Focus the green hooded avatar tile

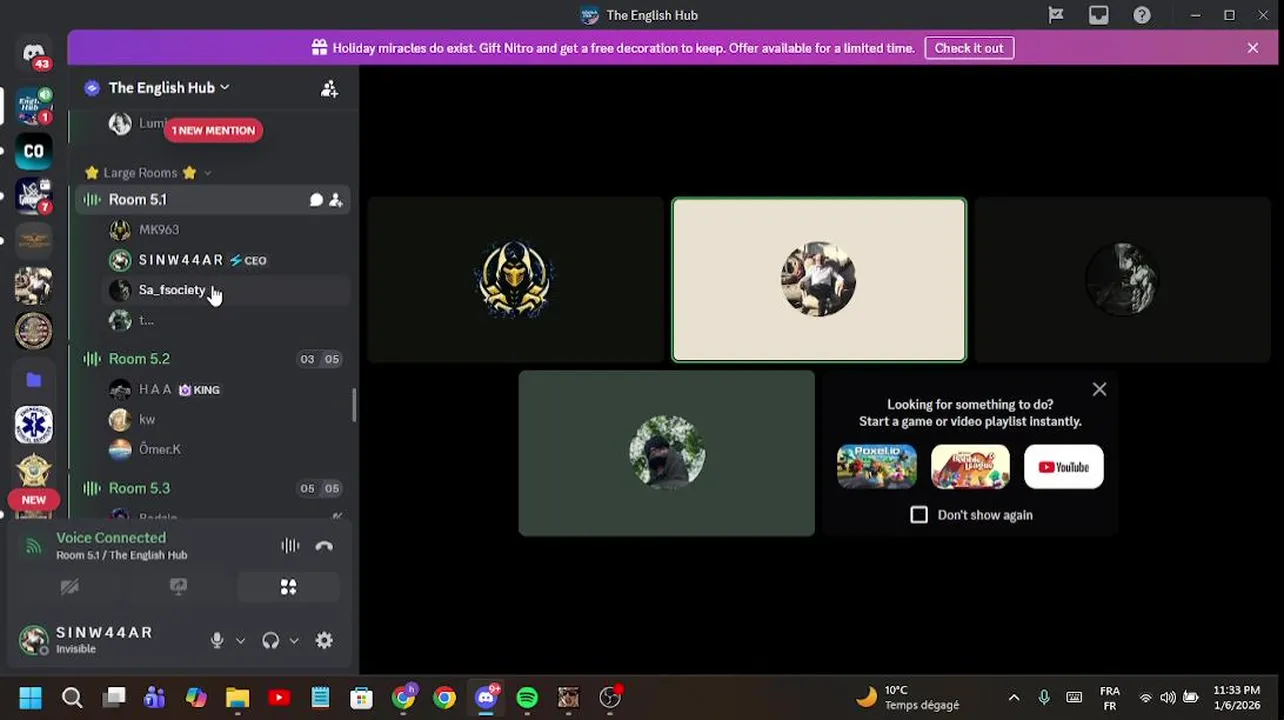[x=666, y=453]
